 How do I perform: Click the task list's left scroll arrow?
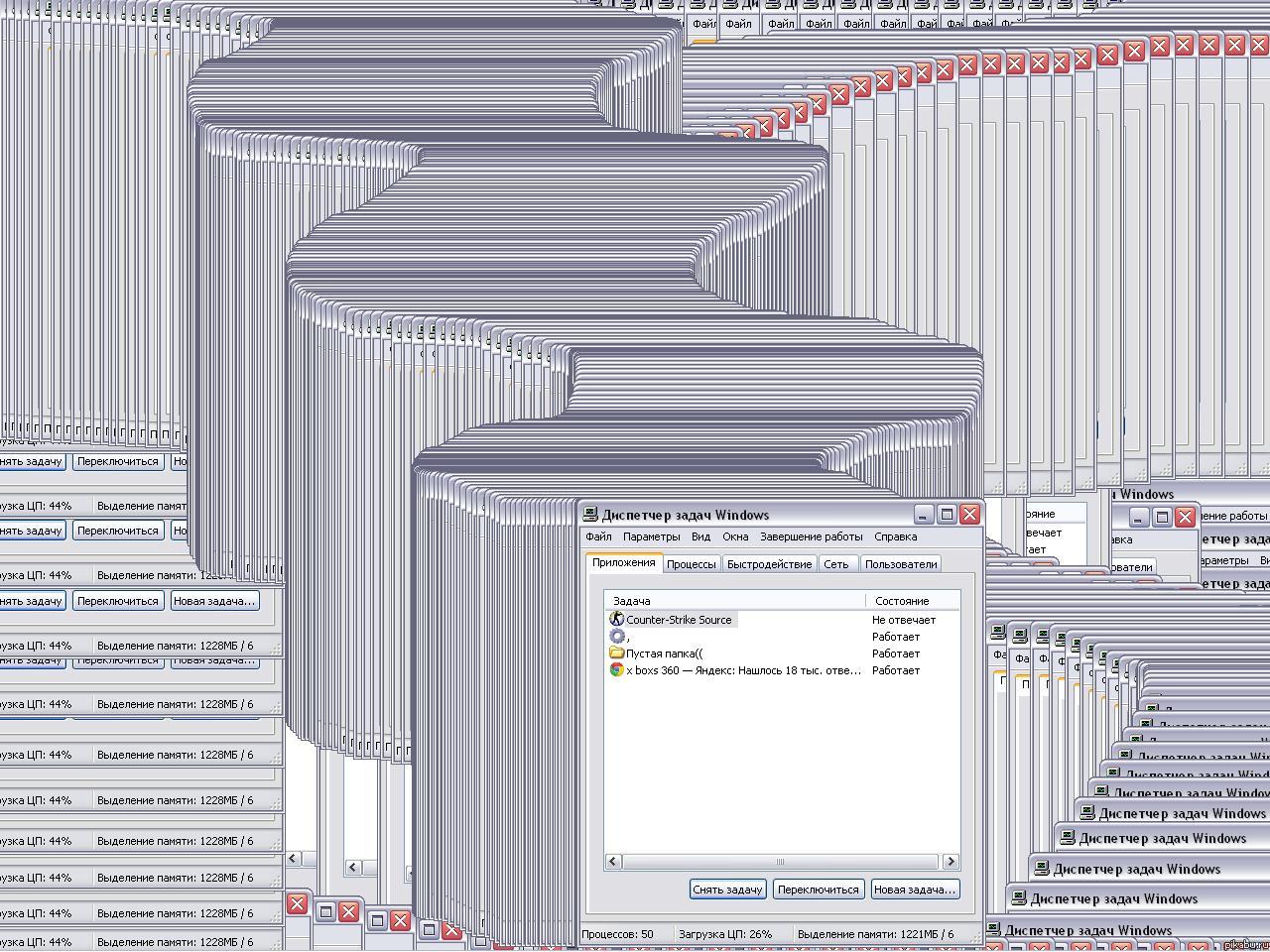pos(613,862)
